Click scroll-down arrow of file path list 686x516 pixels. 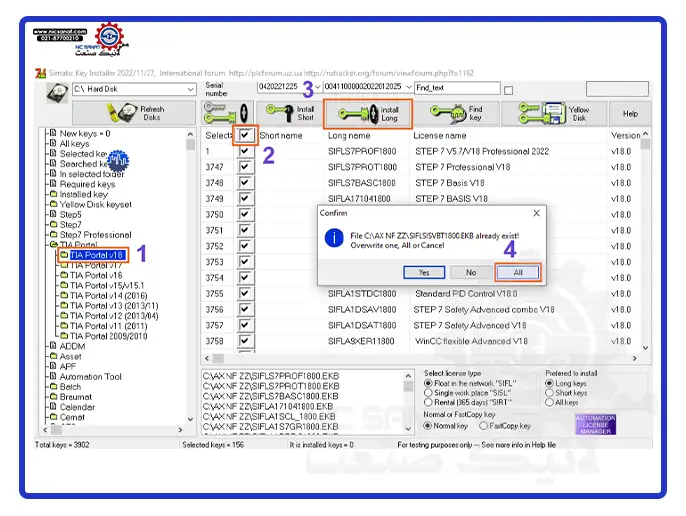(x=408, y=429)
